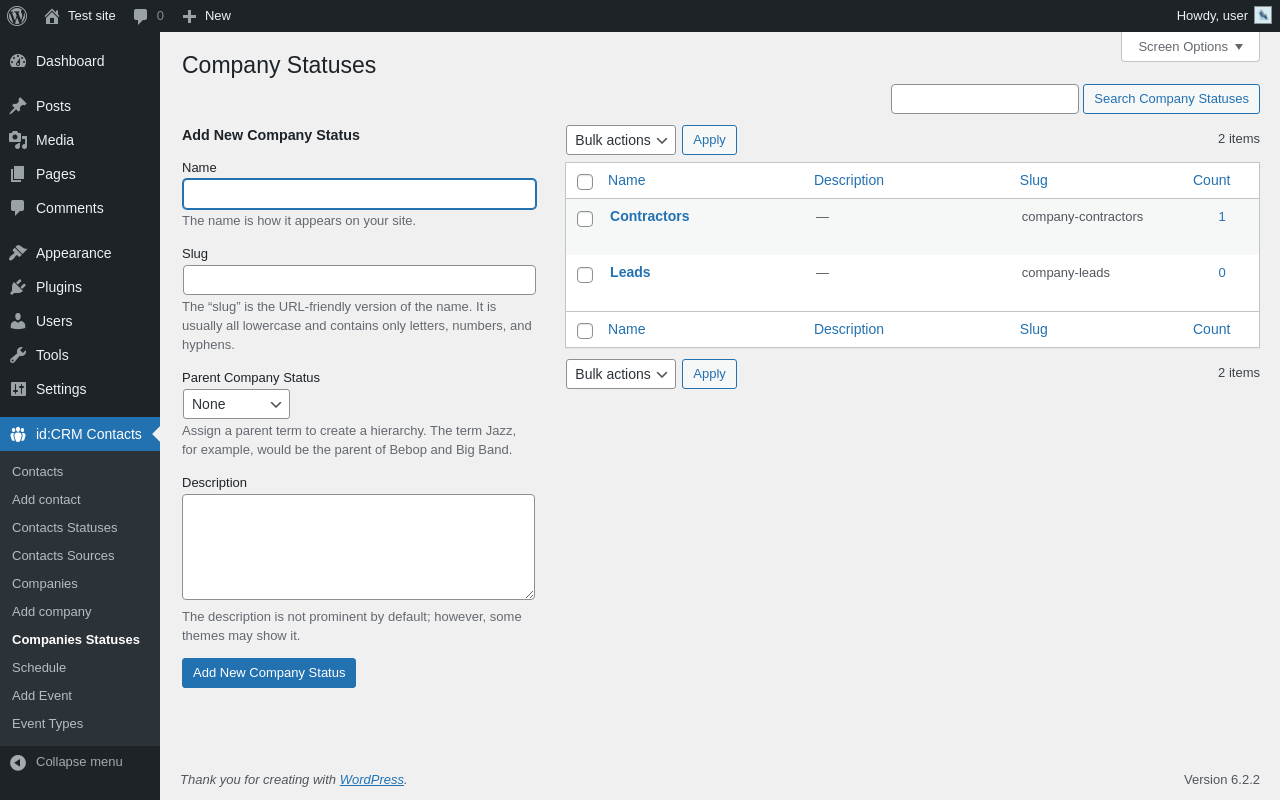Click the Collapse menu arrow icon
This screenshot has width=1280, height=800.
18,762
